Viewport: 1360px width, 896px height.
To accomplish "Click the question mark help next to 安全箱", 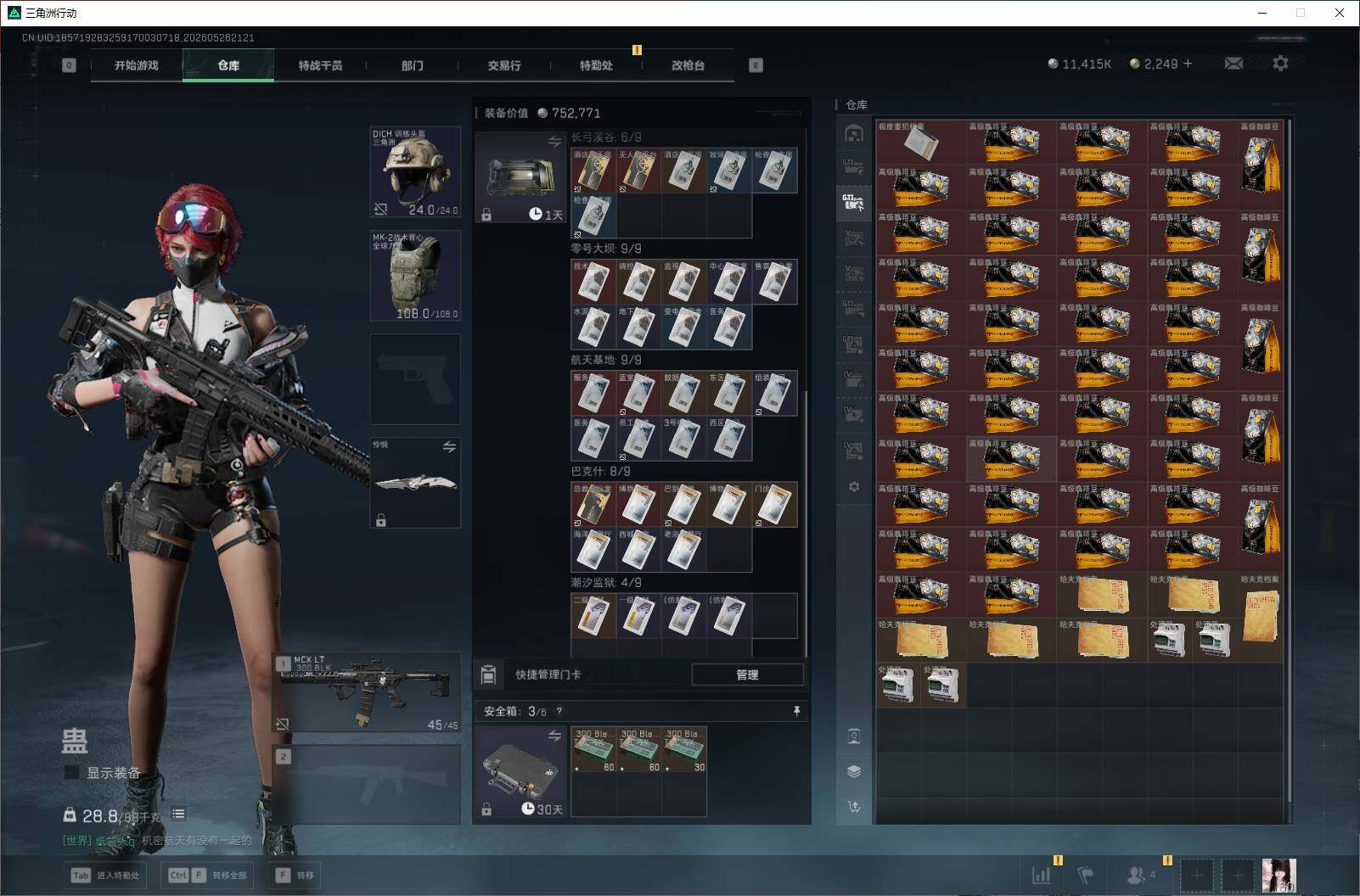I will [559, 712].
